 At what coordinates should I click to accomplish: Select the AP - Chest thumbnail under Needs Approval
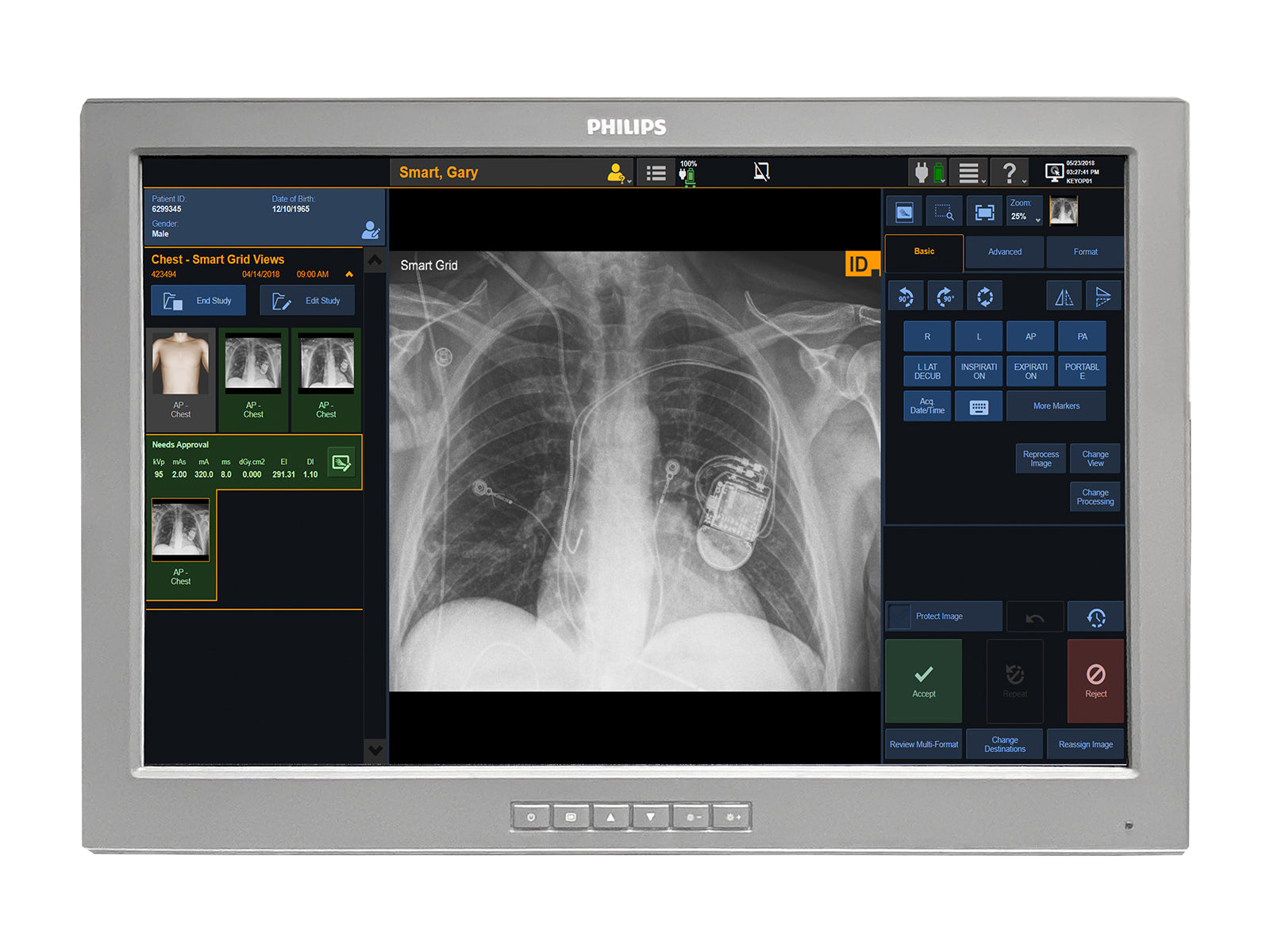(x=180, y=530)
